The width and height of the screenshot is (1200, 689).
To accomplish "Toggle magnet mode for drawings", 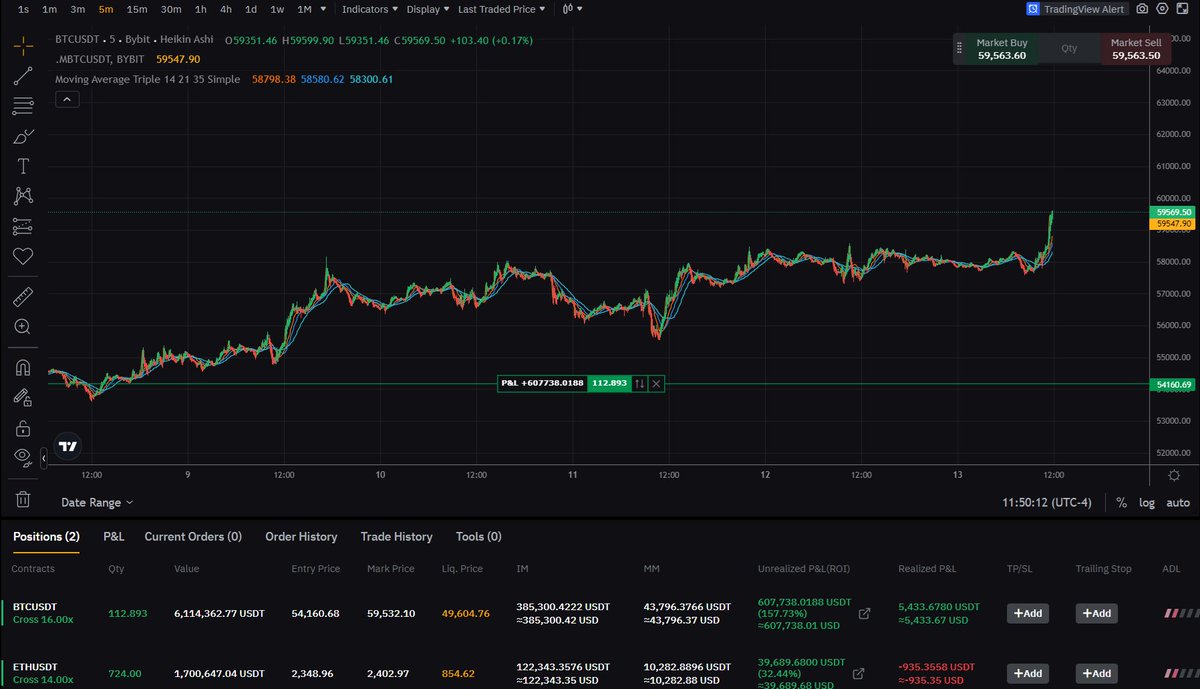I will (x=23, y=366).
